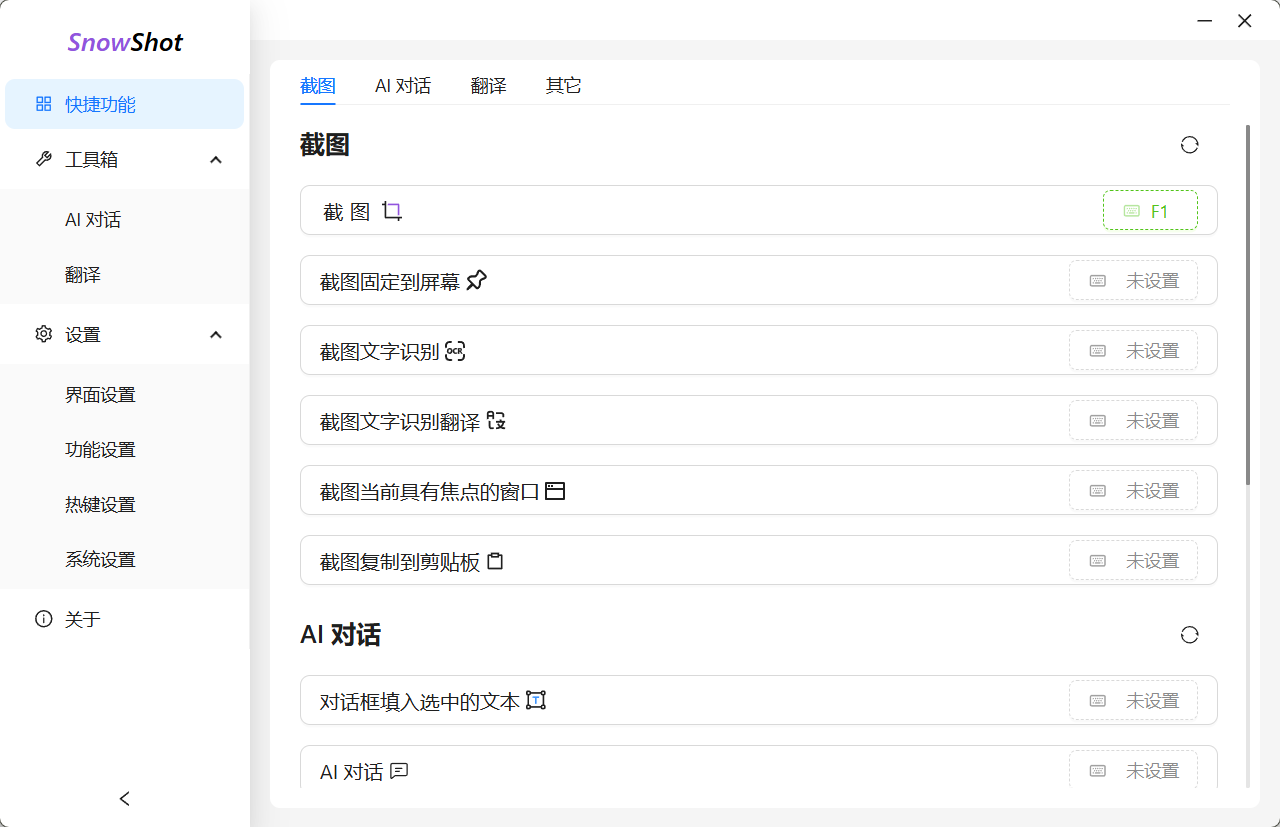1280x827 pixels.
Task: Click the OCR icon beside 截图文字识别
Action: click(x=455, y=351)
